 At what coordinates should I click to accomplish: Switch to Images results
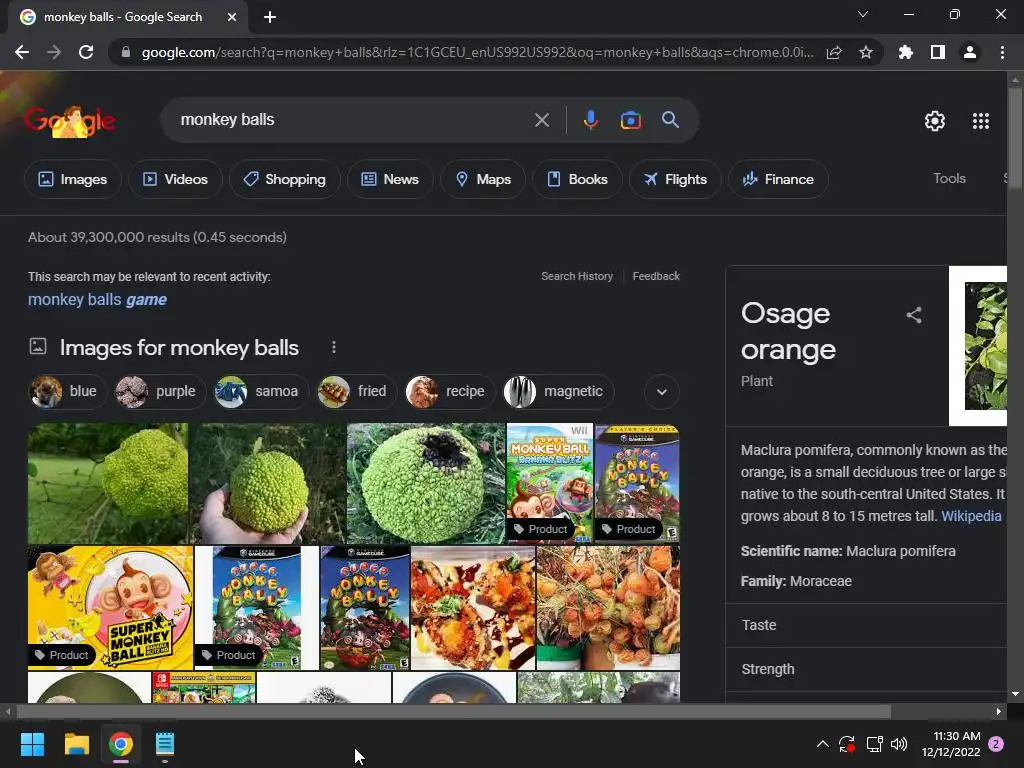[72, 179]
